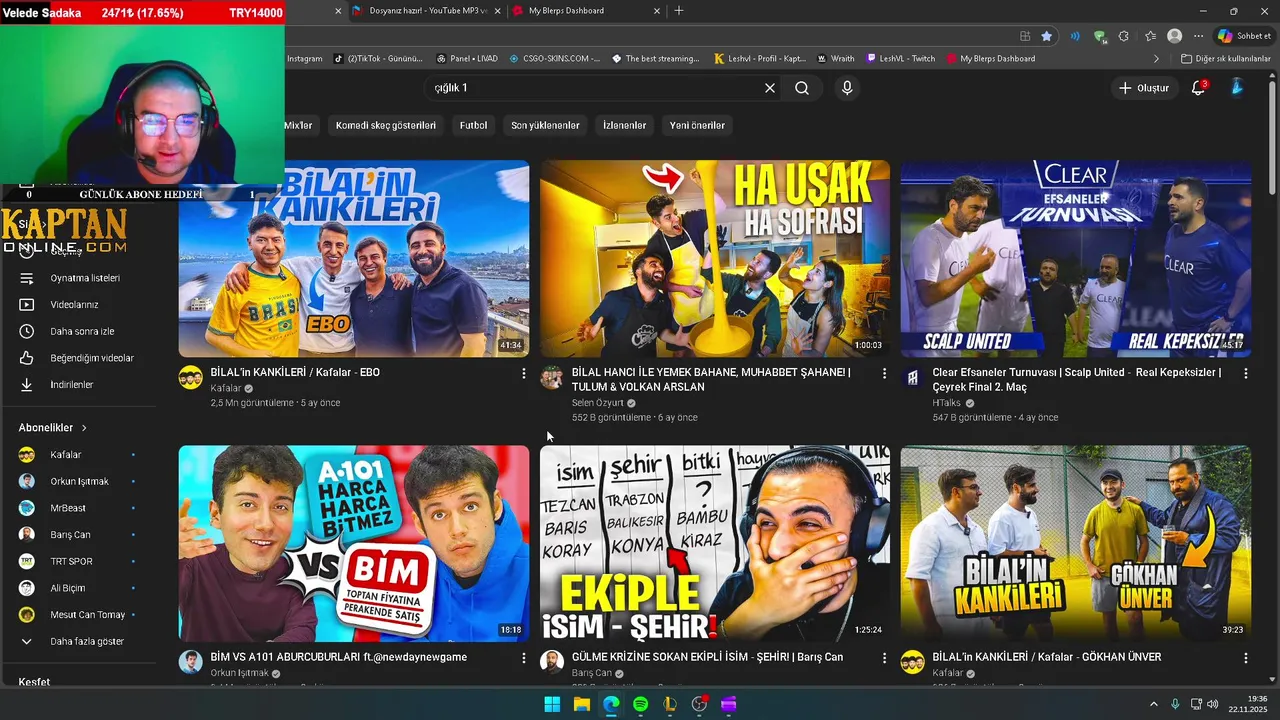Expand the Abonelikler section arrow
The height and width of the screenshot is (720, 1280).
tap(84, 428)
